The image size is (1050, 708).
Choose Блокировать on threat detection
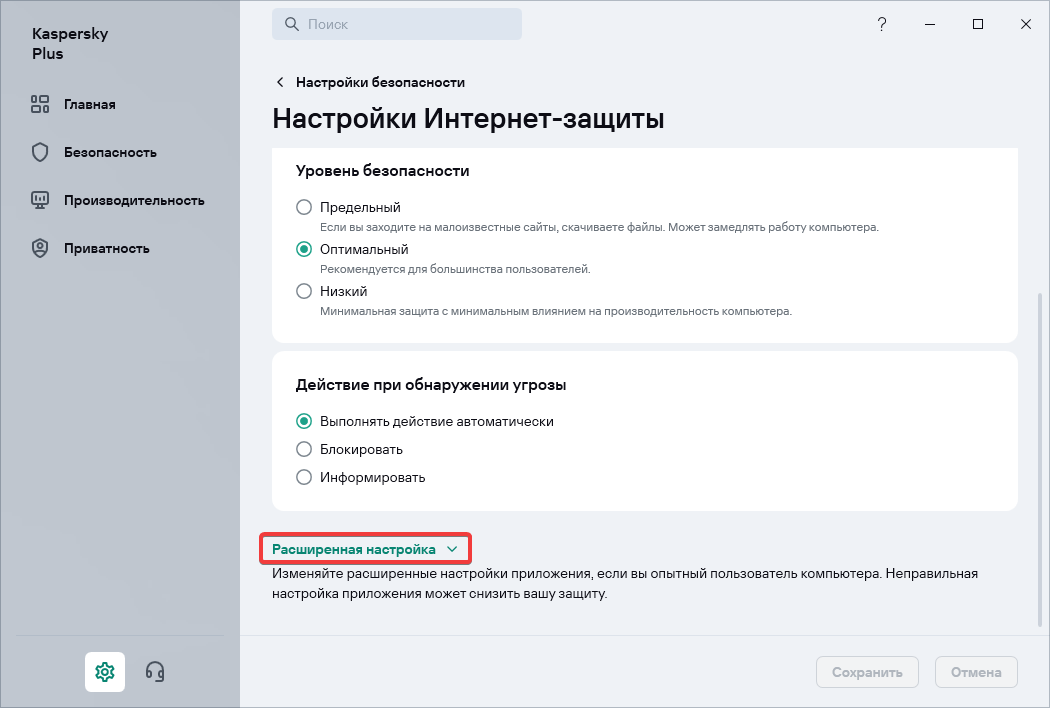[x=304, y=449]
